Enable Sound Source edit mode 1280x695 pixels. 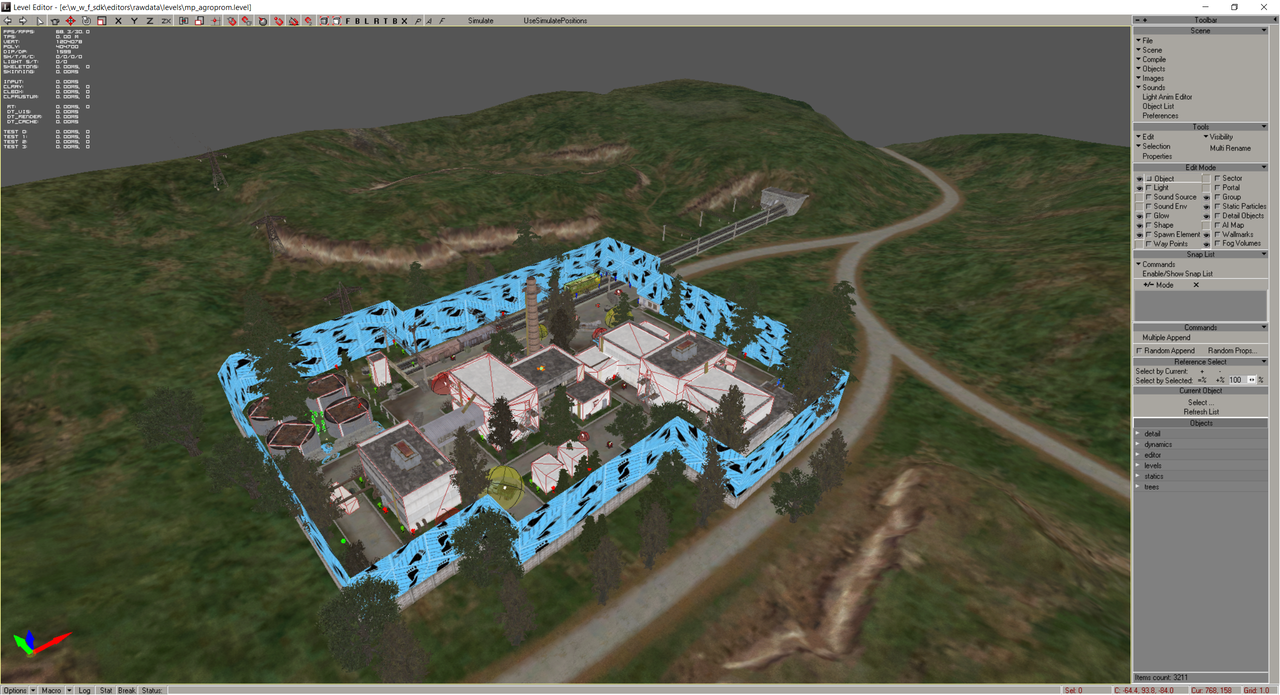(1149, 197)
